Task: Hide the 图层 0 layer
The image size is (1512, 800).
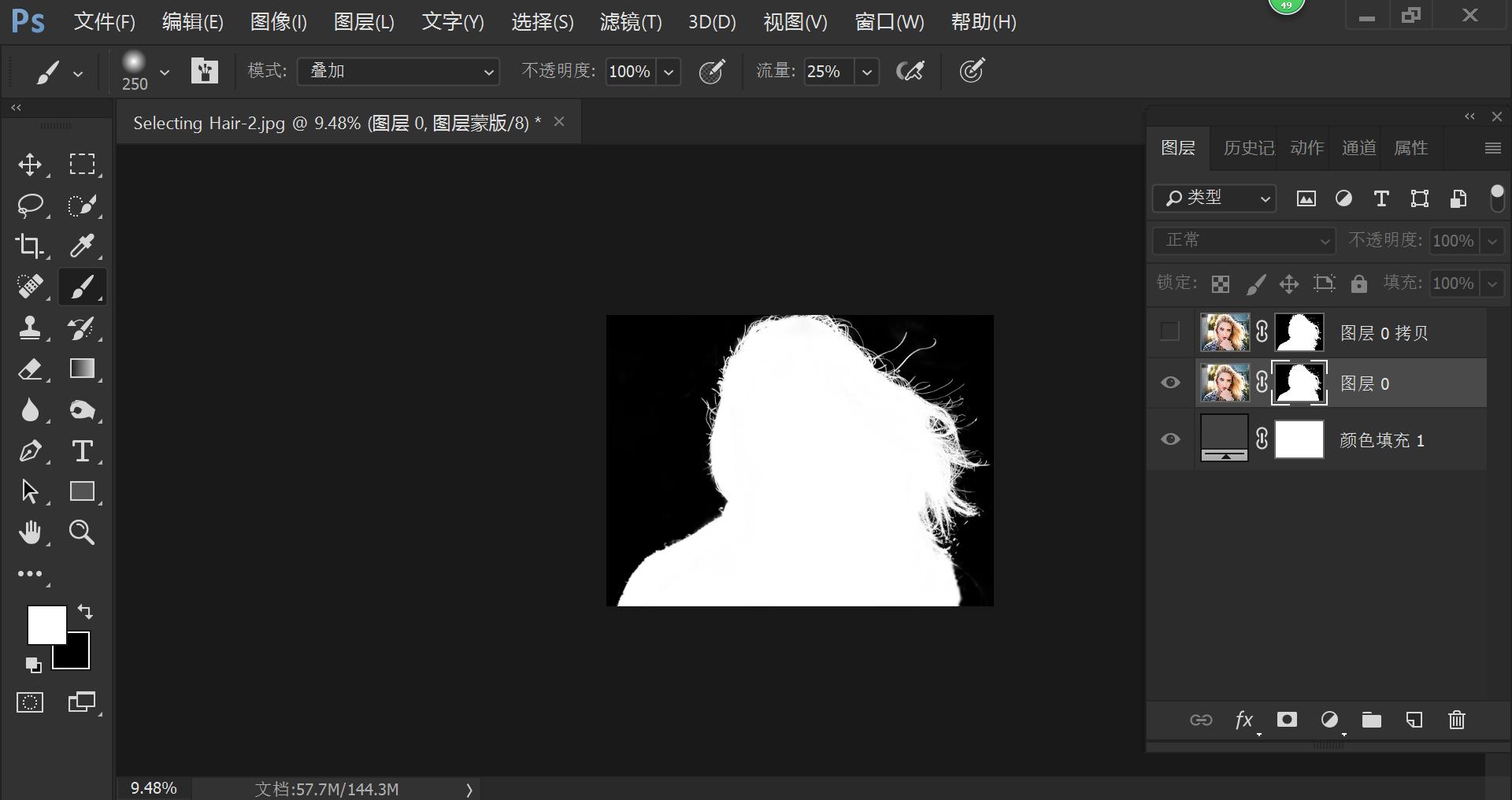Action: pyautogui.click(x=1170, y=383)
